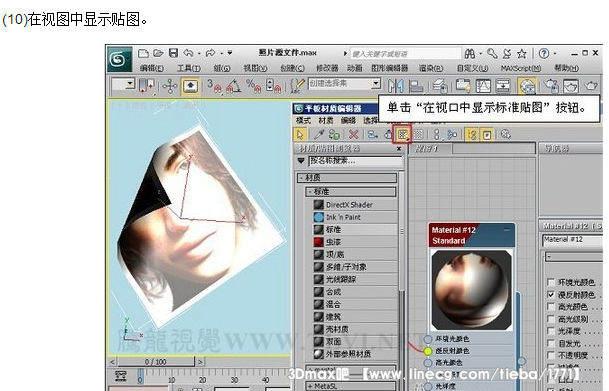Click the highlighted Material Editor toolbar icon
This screenshot has height=391, width=609.
527,86
